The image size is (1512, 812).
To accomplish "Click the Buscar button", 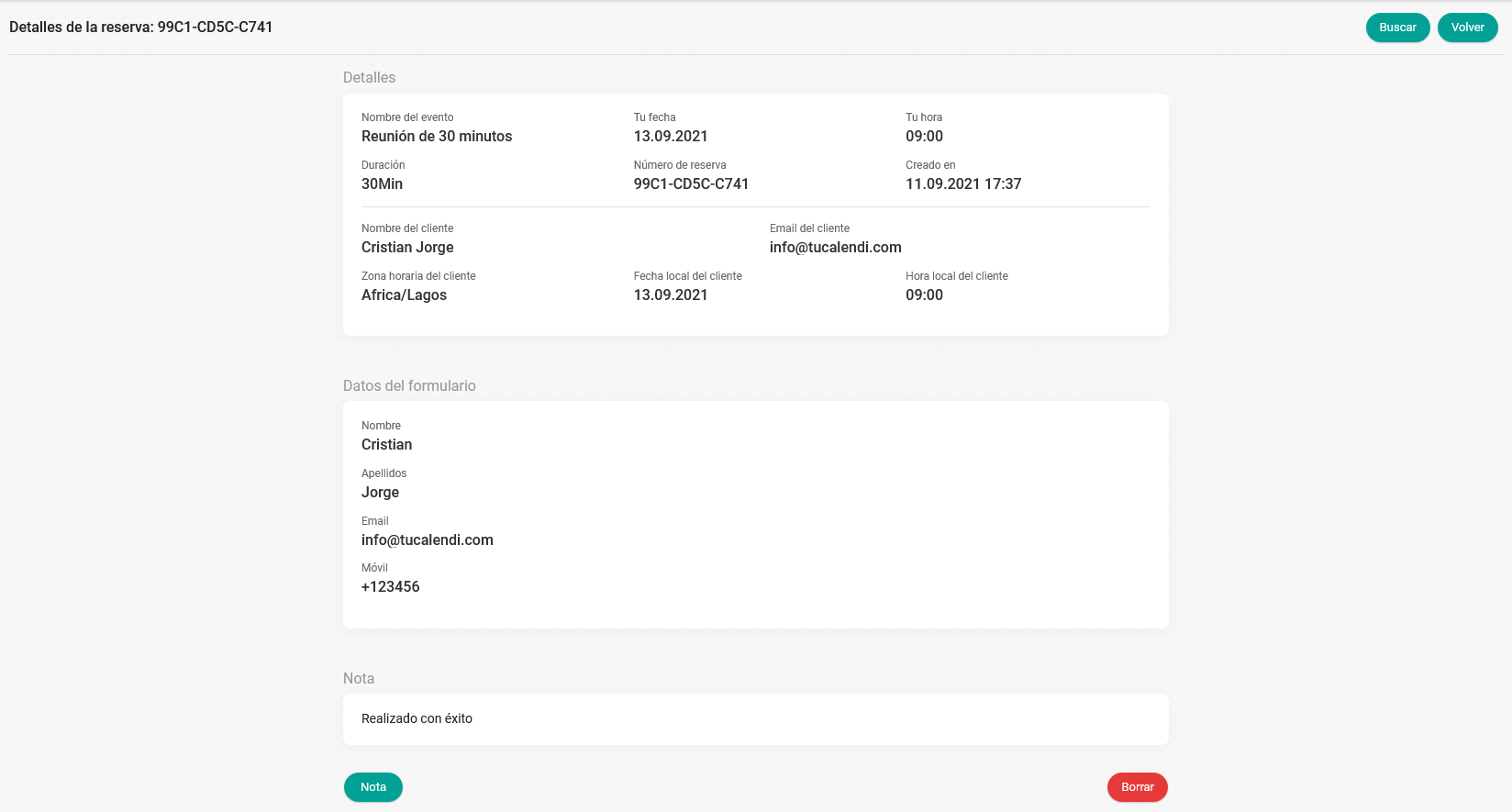I will [1397, 28].
